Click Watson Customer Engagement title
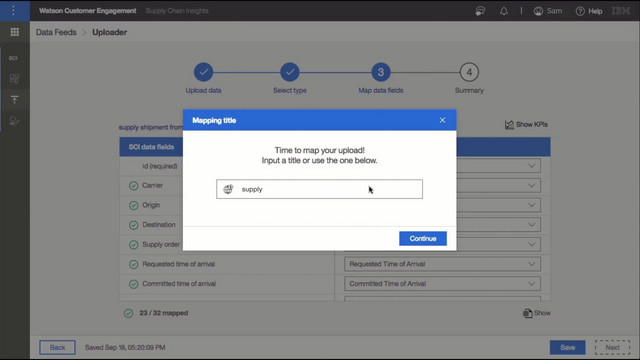Screen dimensions: 640x360 (88, 11)
